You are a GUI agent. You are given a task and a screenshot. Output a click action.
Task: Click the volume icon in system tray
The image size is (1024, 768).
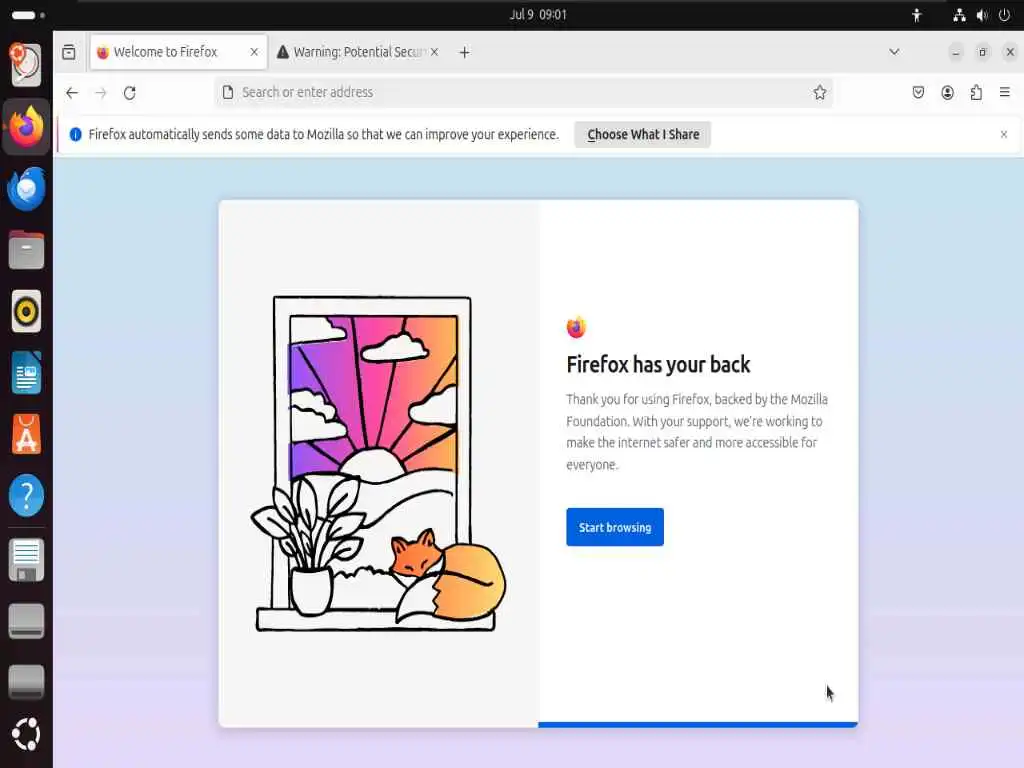982,15
